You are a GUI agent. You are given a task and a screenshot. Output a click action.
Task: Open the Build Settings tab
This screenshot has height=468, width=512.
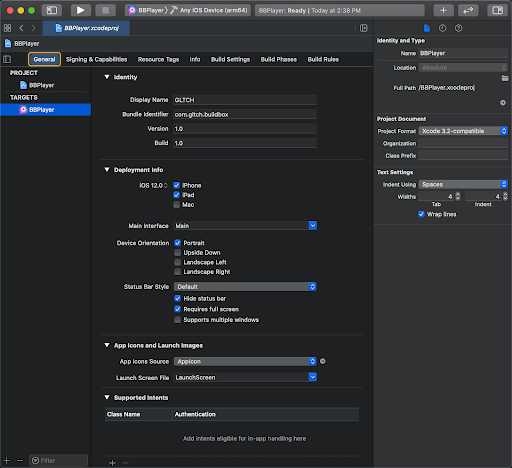230,59
